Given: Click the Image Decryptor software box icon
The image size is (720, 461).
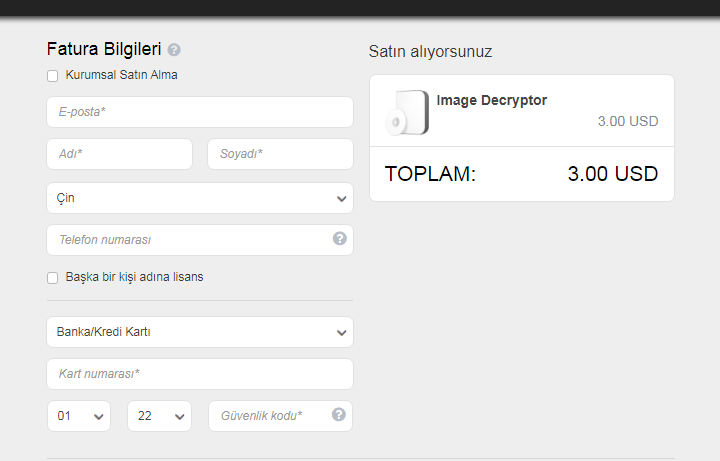Looking at the screenshot, I should [407, 113].
